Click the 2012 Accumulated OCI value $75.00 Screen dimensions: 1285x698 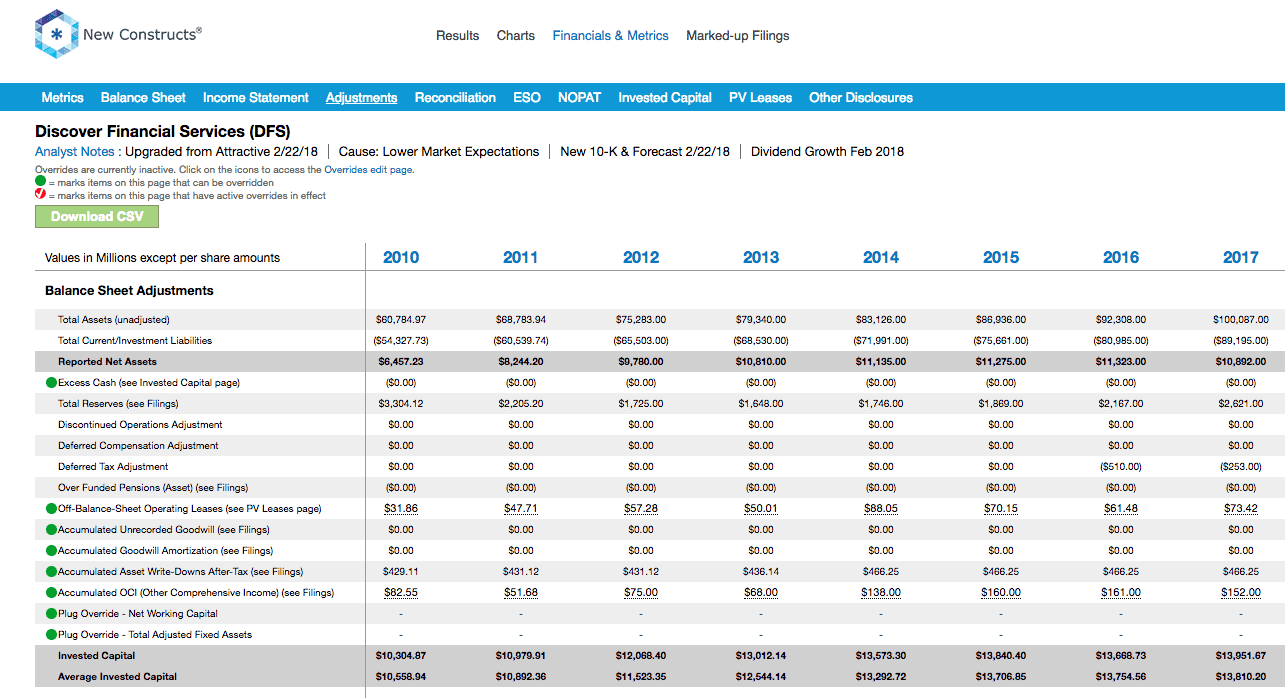(x=641, y=593)
